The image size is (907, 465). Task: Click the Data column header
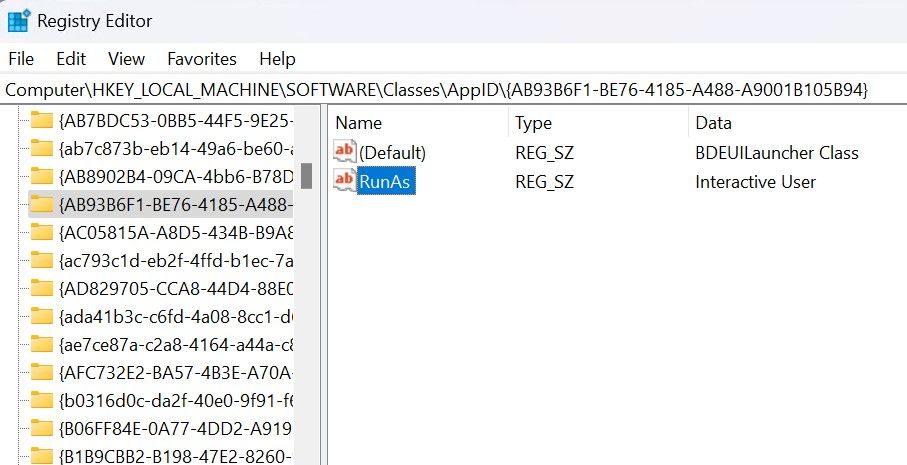(713, 123)
